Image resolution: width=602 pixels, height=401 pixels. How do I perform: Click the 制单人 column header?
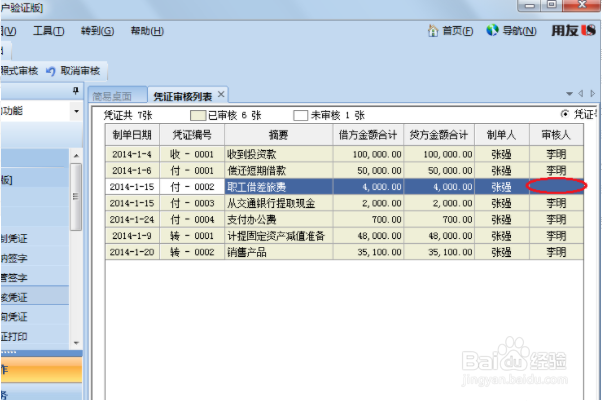coord(502,135)
